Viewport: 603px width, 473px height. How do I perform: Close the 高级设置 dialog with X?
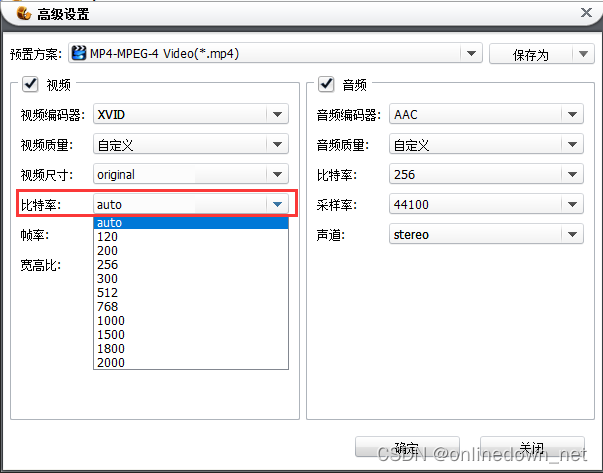(586, 13)
